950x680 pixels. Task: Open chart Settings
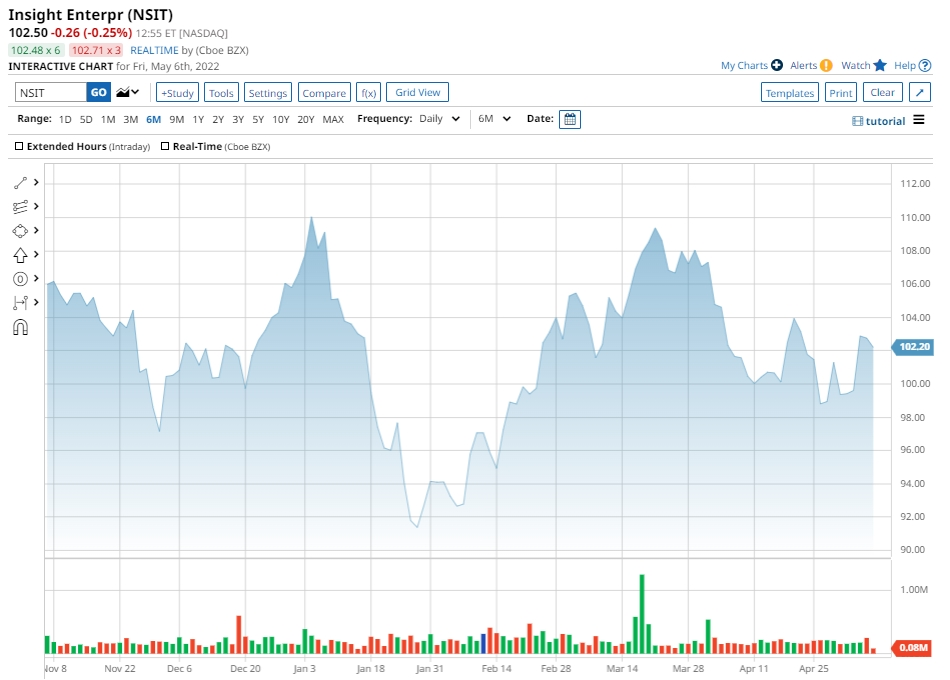point(268,93)
